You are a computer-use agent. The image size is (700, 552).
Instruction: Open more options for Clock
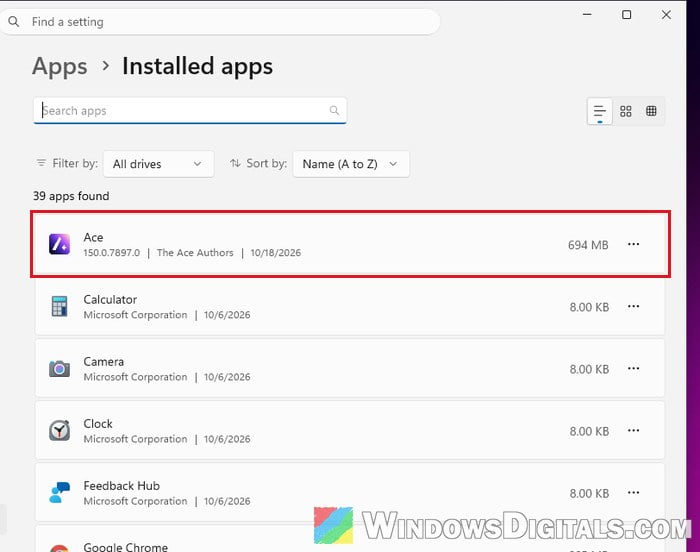pos(633,431)
